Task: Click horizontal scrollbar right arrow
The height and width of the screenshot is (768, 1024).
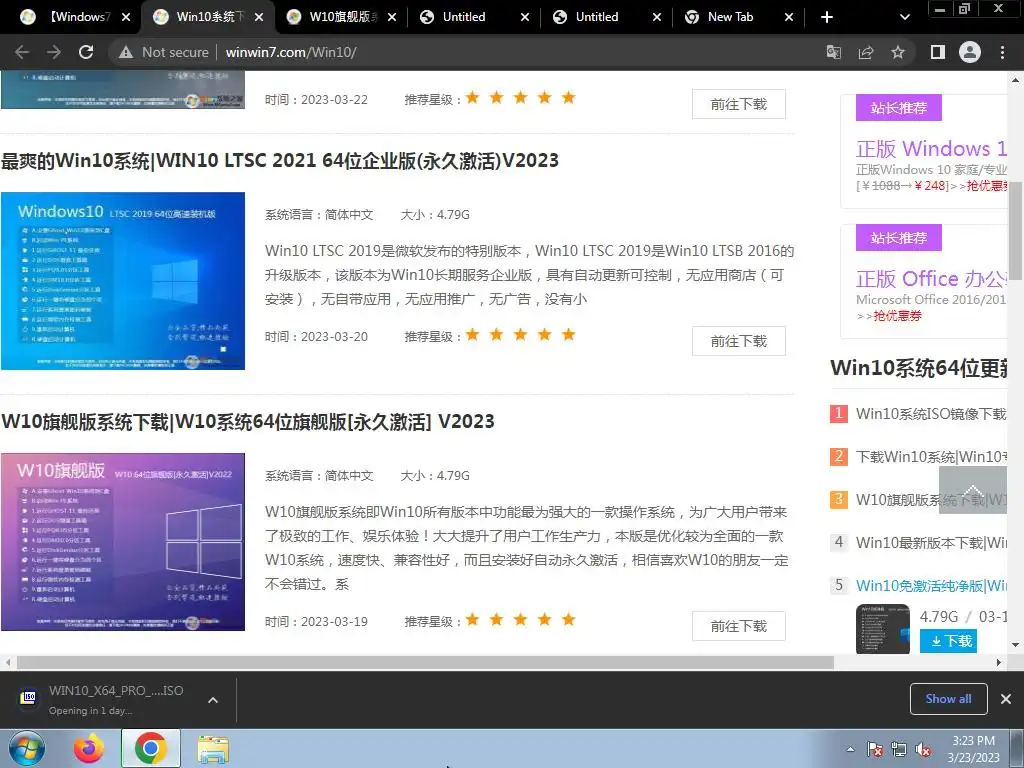Action: pyautogui.click(x=999, y=662)
